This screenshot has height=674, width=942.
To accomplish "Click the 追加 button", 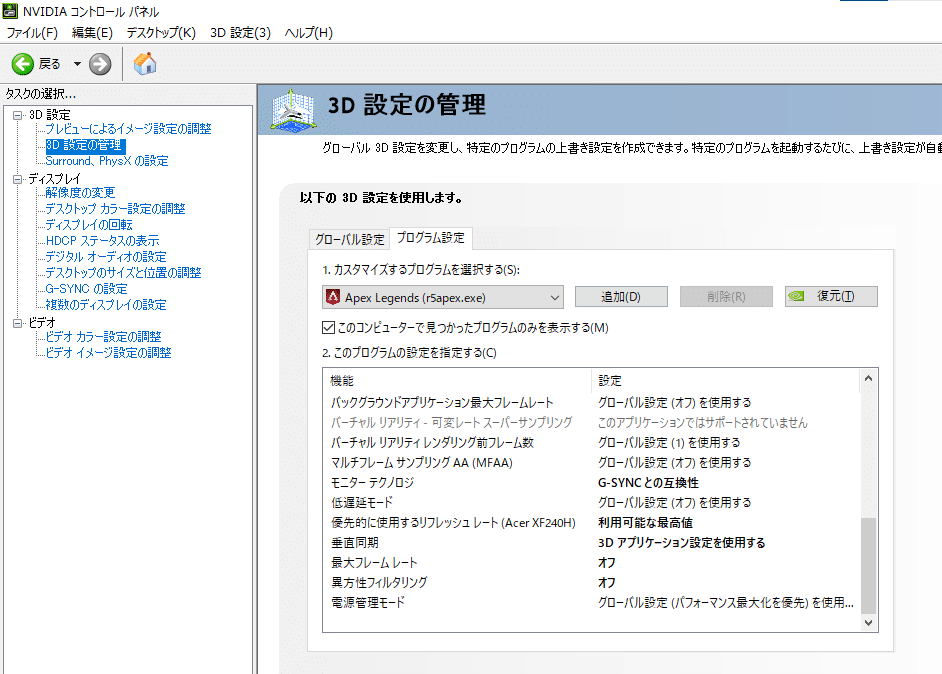I will tap(621, 296).
